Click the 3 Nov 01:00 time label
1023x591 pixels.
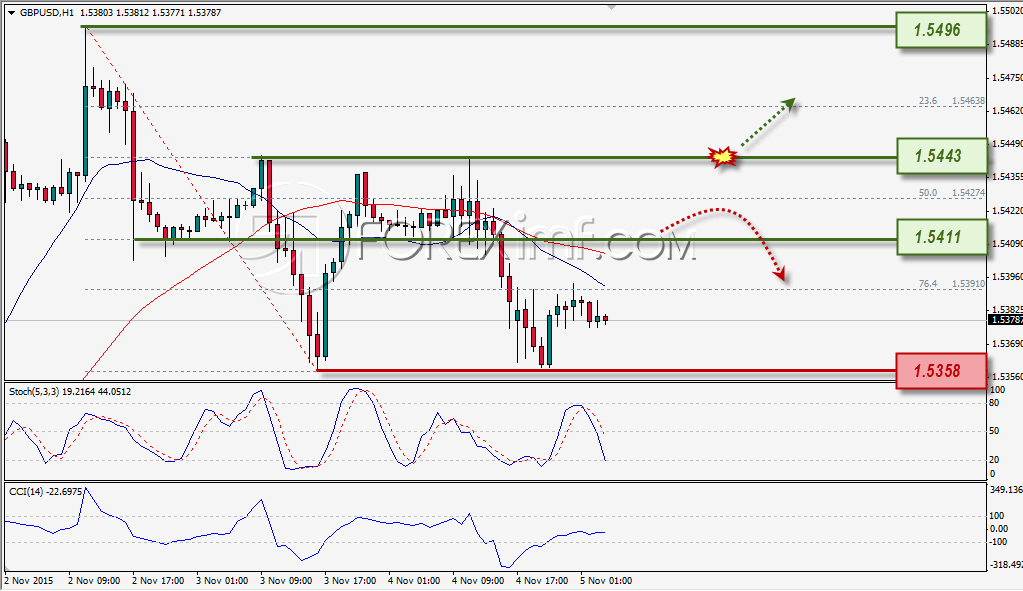pyautogui.click(x=222, y=581)
